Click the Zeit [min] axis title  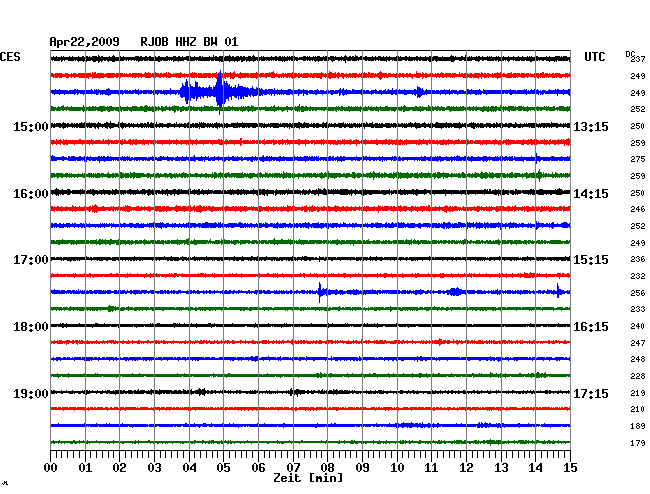pyautogui.click(x=308, y=478)
